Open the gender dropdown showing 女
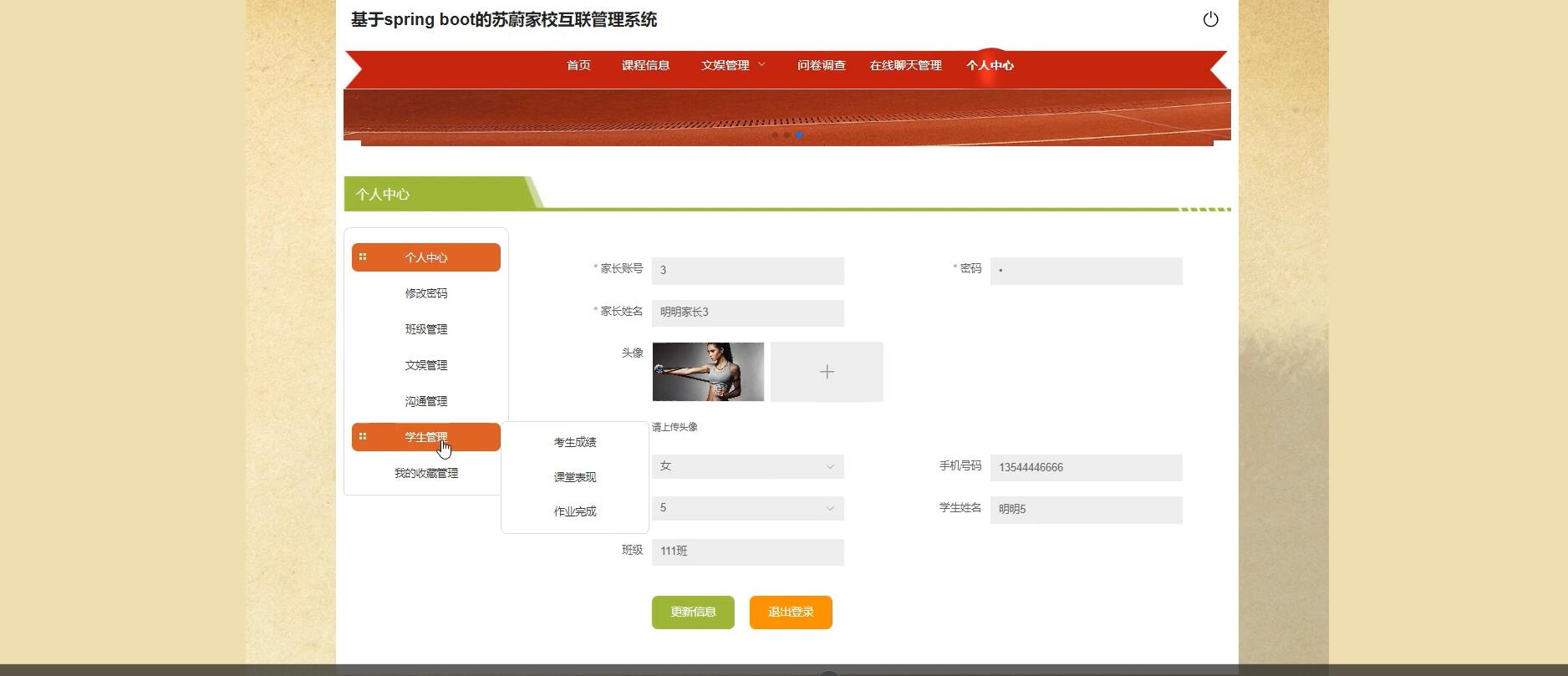The height and width of the screenshot is (676, 1568). 748,466
